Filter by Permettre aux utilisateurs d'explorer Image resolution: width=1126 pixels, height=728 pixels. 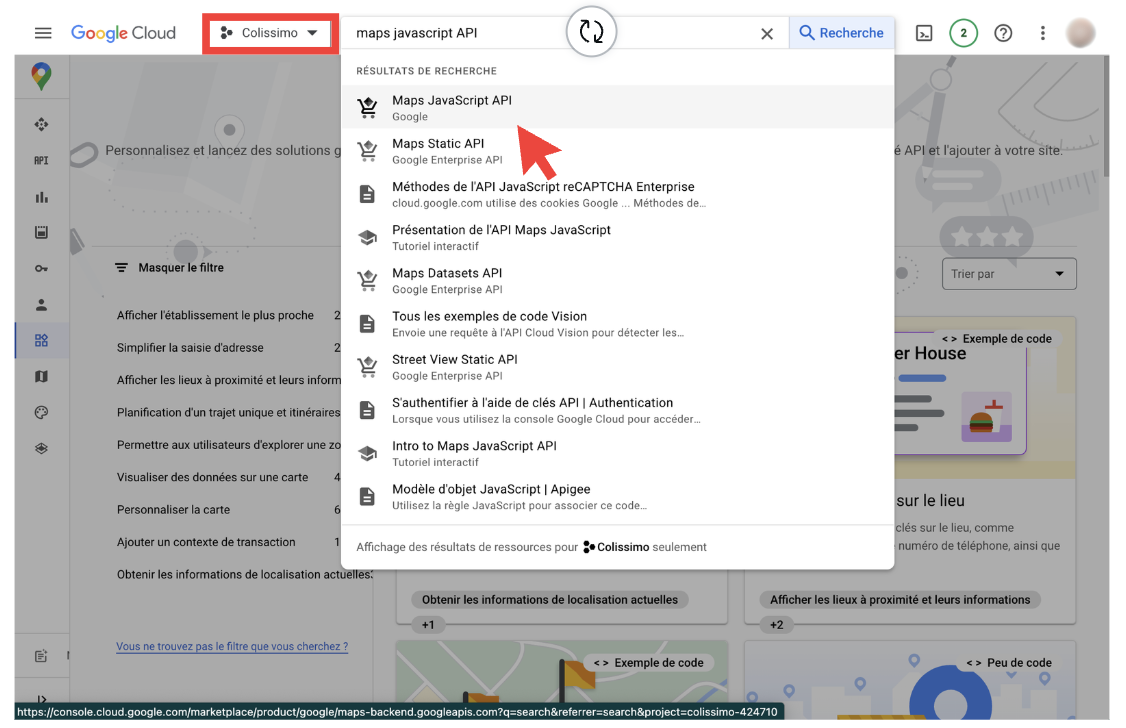click(228, 444)
